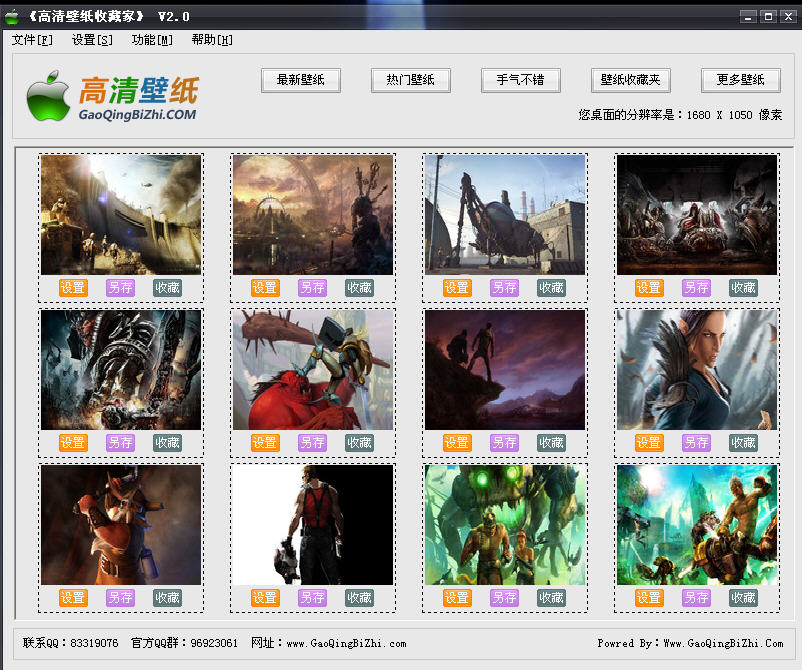Click 收藏 under the armored skull monster wallpaper
Viewport: 802px width, 670px height.
167,443
